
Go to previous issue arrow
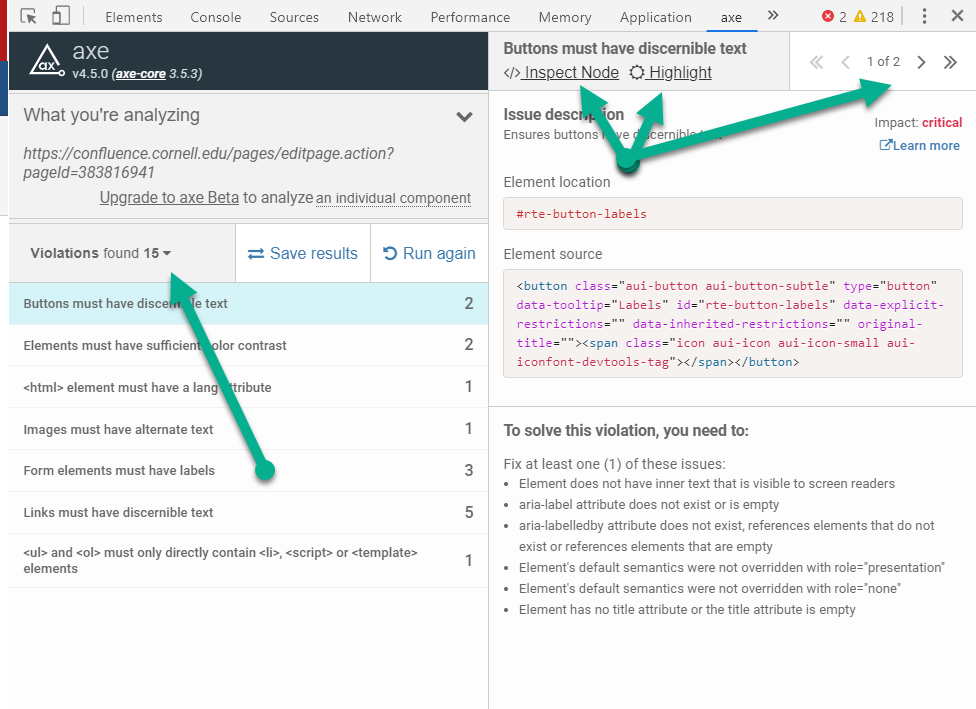[x=845, y=62]
